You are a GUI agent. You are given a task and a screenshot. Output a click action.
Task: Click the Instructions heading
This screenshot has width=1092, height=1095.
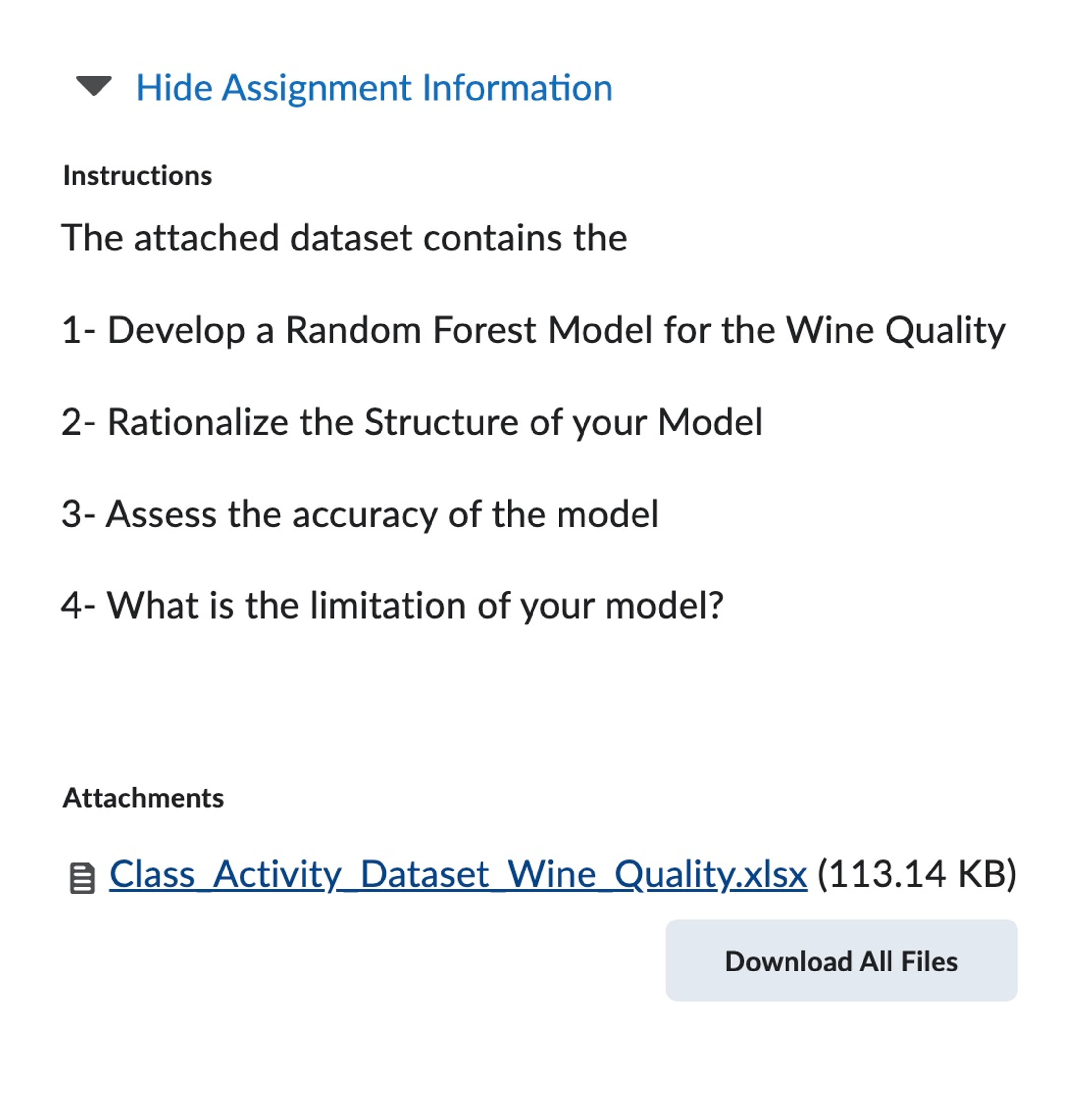click(x=137, y=175)
